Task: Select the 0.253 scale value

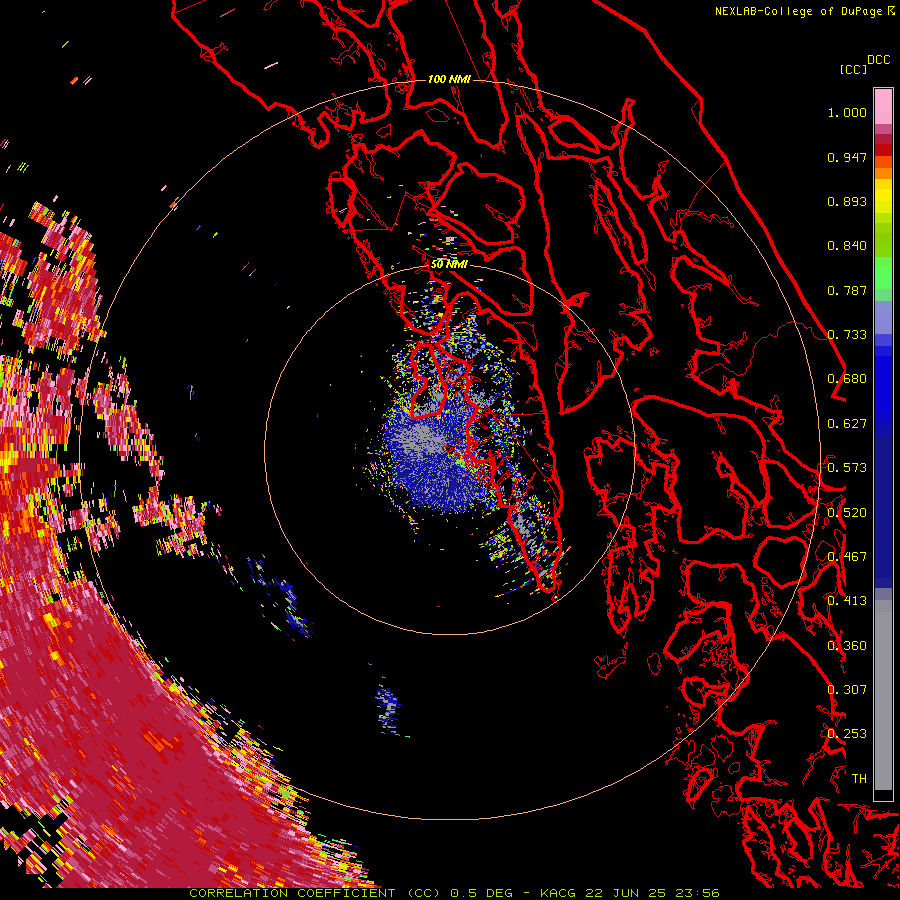Action: pyautogui.click(x=847, y=734)
